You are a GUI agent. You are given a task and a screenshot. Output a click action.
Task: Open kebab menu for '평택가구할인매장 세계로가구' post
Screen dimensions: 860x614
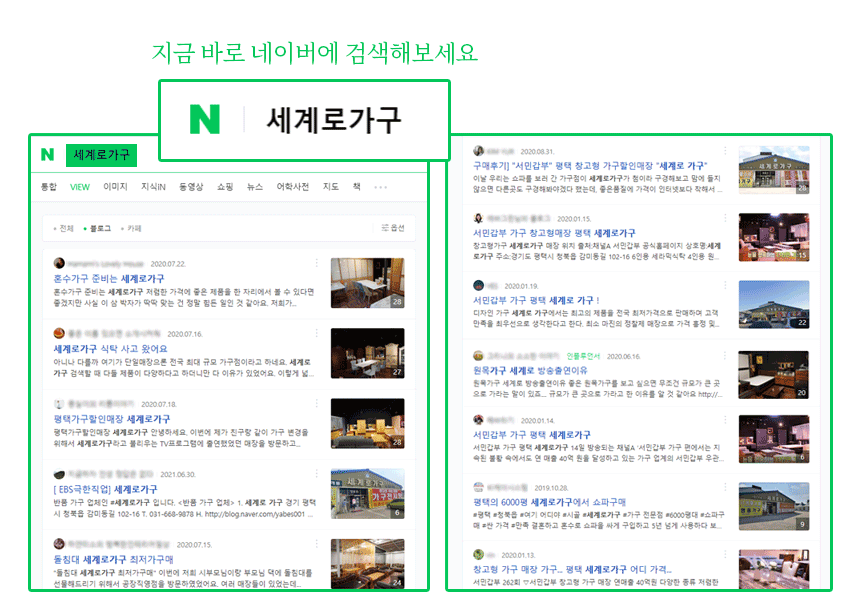point(316,404)
